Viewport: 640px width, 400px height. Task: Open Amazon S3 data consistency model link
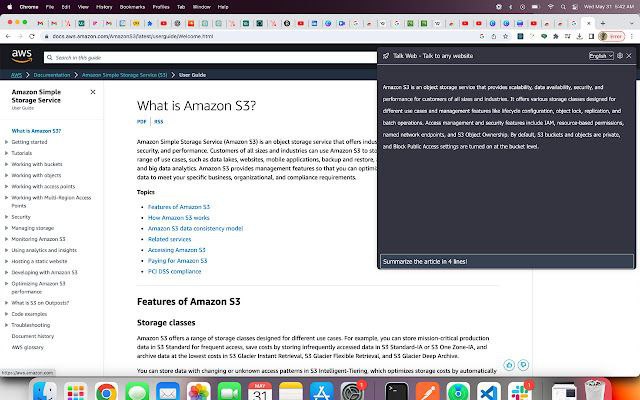tap(195, 229)
